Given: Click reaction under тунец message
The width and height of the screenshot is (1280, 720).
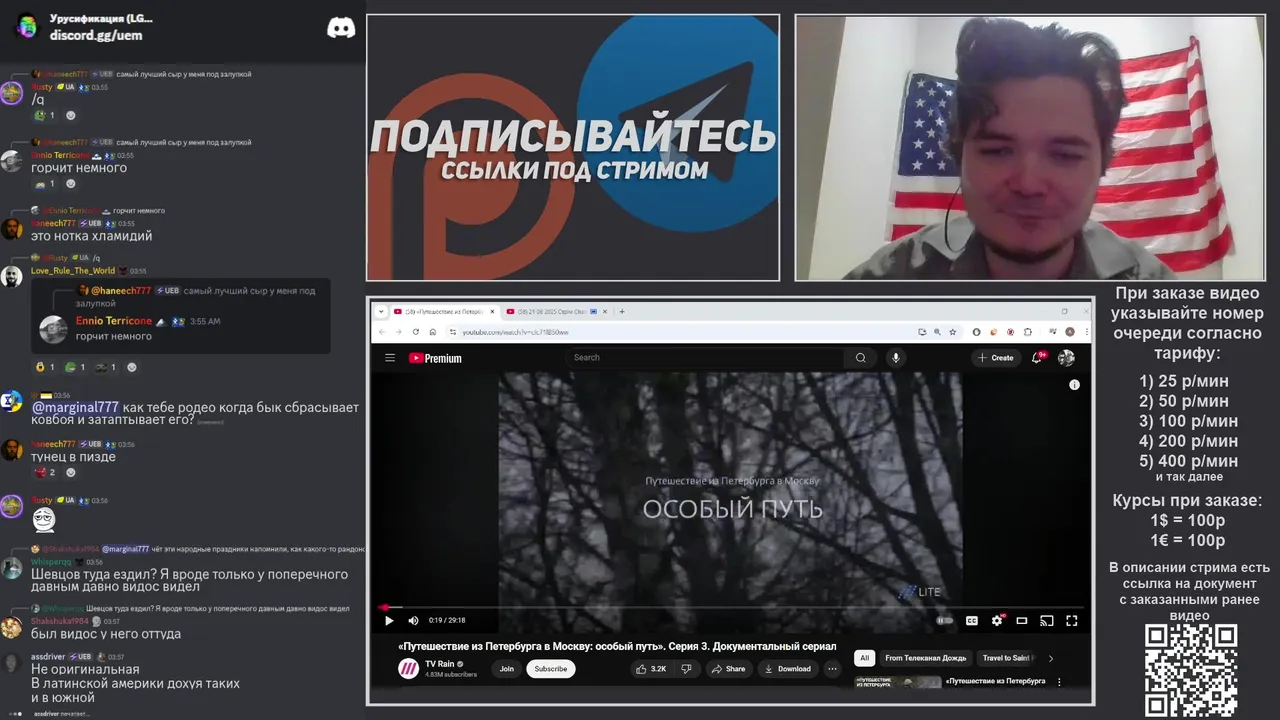Looking at the screenshot, I should coord(46,472).
